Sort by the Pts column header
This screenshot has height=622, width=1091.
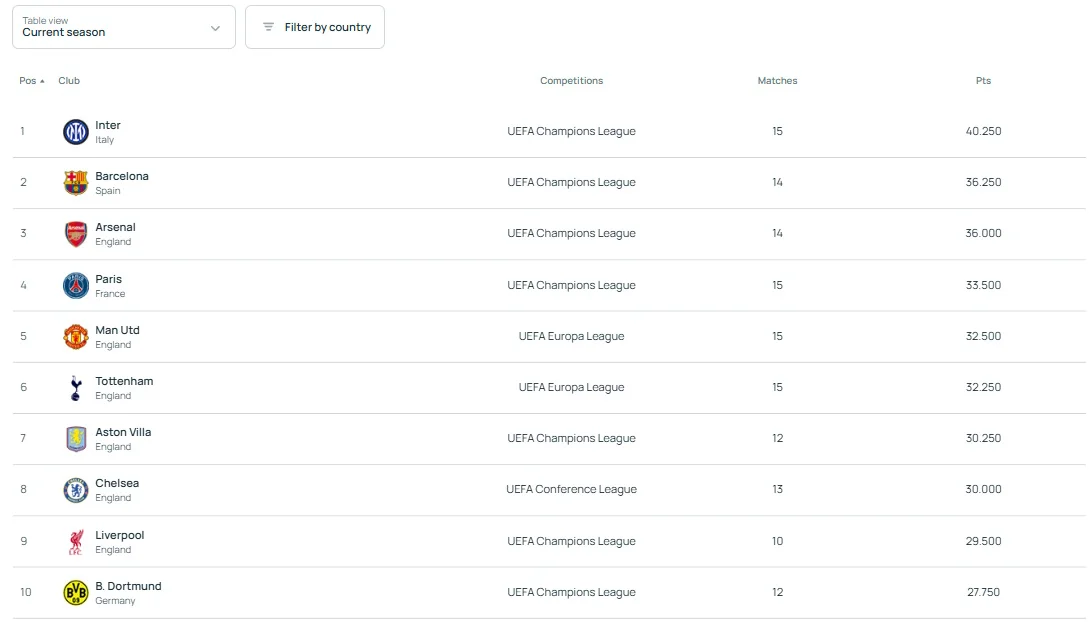983,81
